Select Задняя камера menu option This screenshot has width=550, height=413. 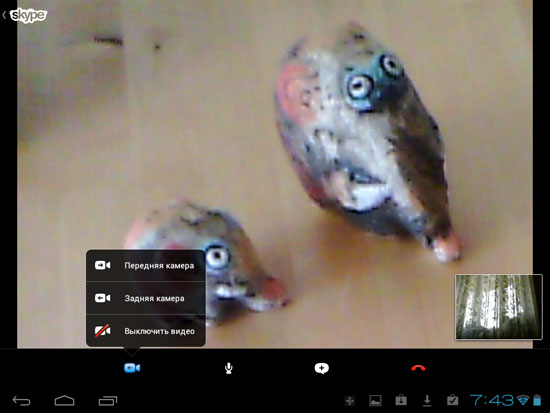point(146,298)
